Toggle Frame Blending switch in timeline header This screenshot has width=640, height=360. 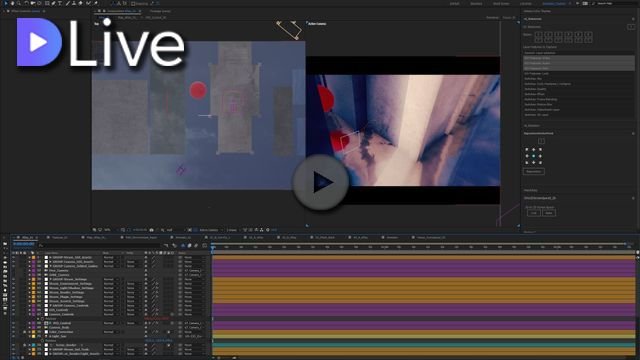[189, 245]
